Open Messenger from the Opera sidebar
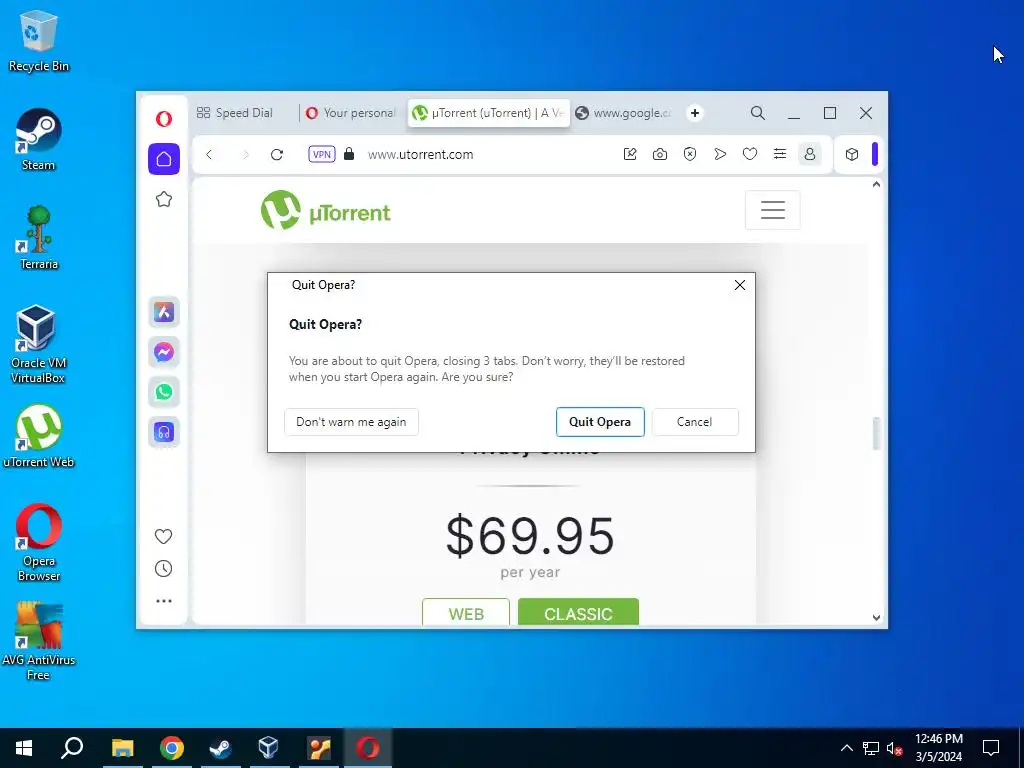Image resolution: width=1024 pixels, height=768 pixels. click(164, 352)
